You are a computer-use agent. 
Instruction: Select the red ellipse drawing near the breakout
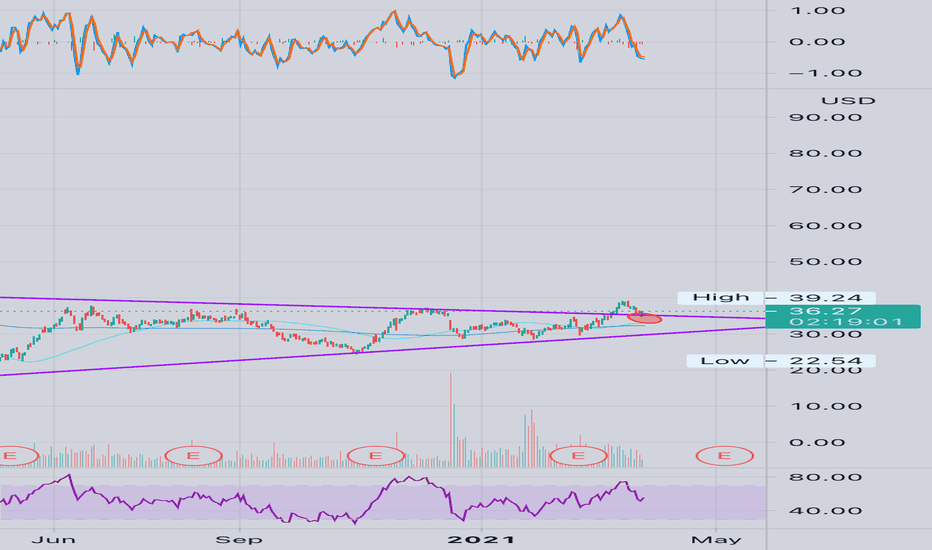pyautogui.click(x=644, y=319)
